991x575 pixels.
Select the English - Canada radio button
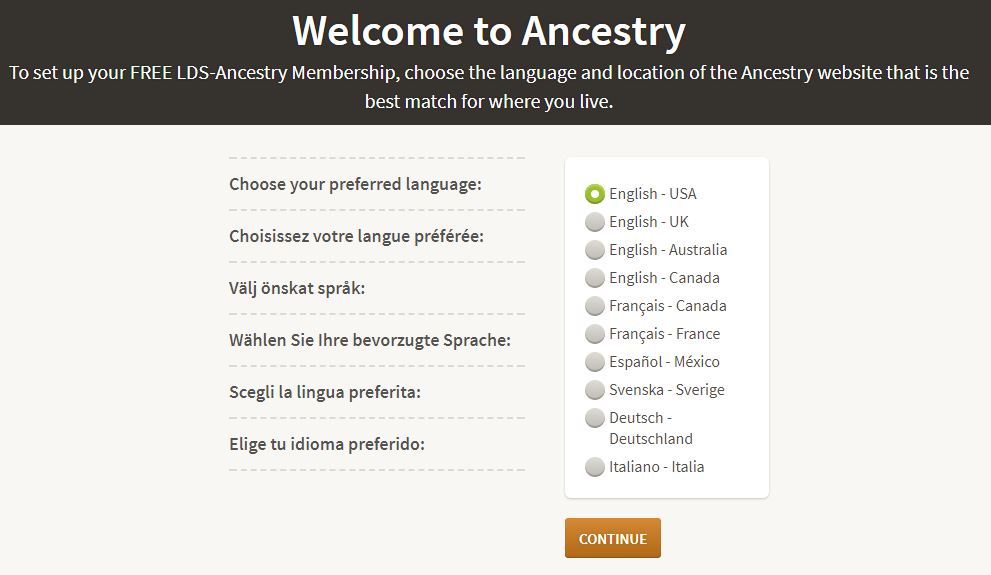point(595,278)
